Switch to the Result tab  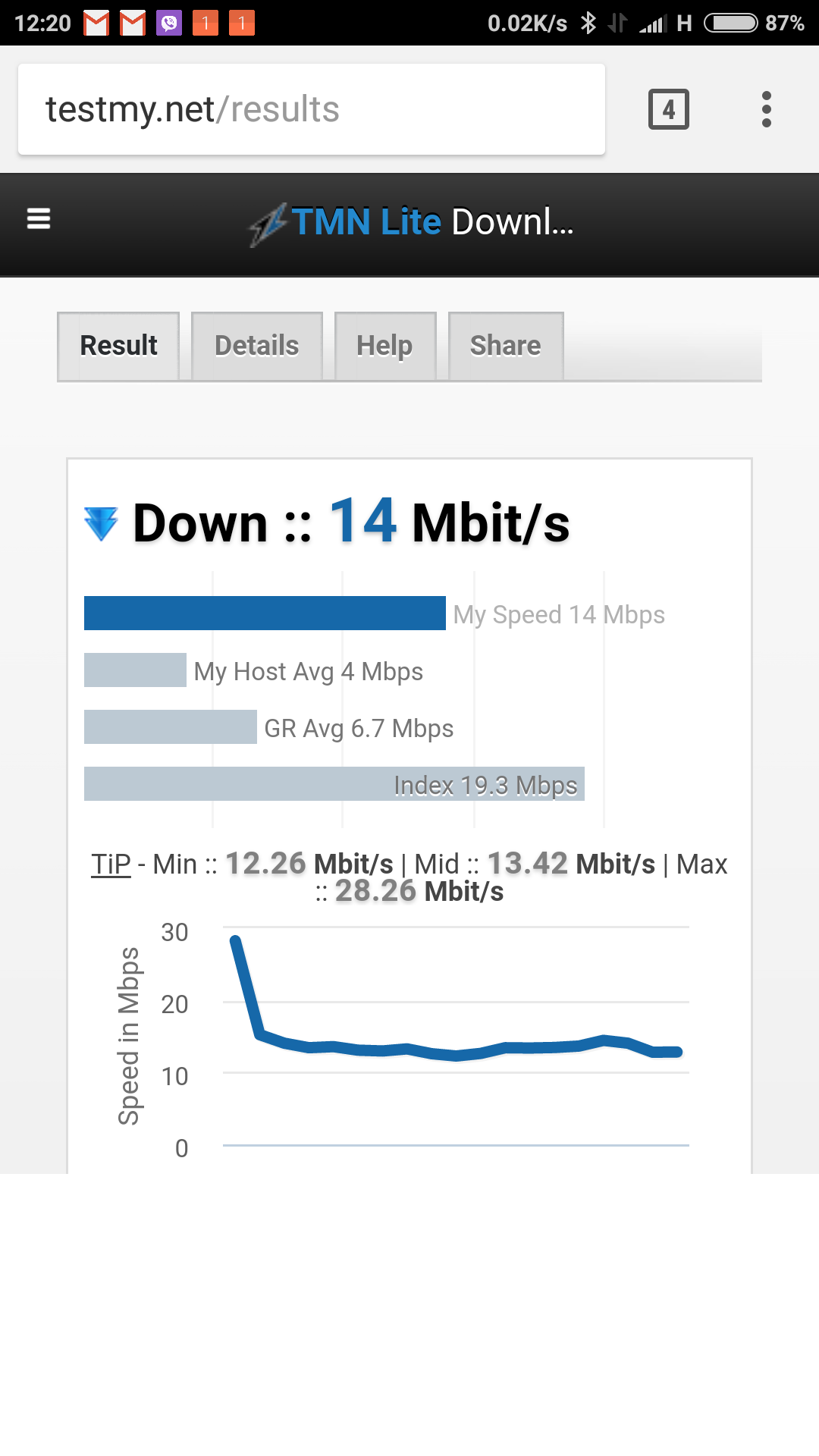click(x=118, y=346)
